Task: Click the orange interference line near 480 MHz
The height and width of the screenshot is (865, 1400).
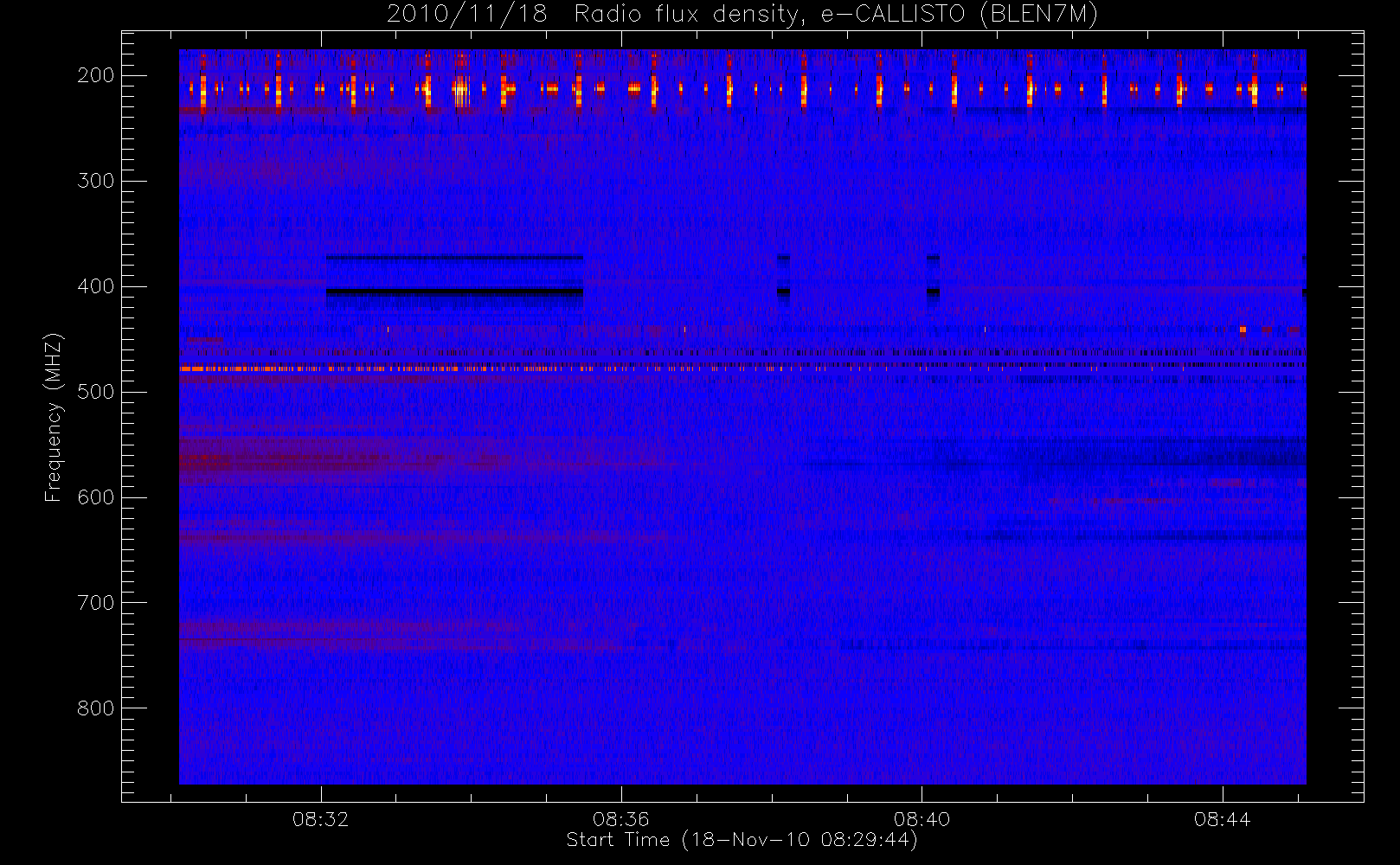Action: (x=386, y=368)
